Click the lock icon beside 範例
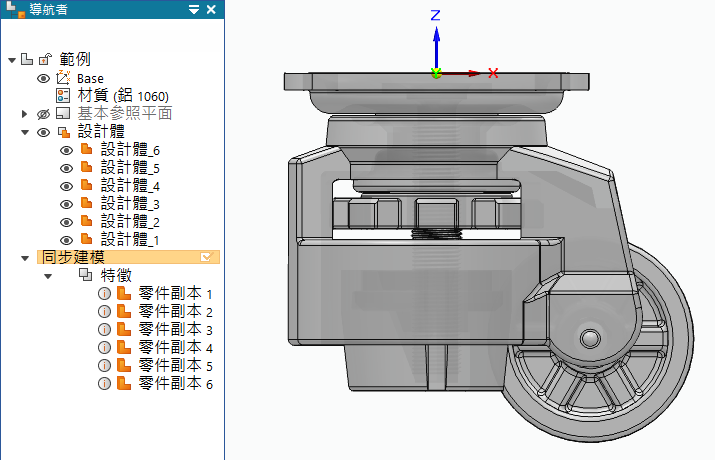 tap(44, 60)
